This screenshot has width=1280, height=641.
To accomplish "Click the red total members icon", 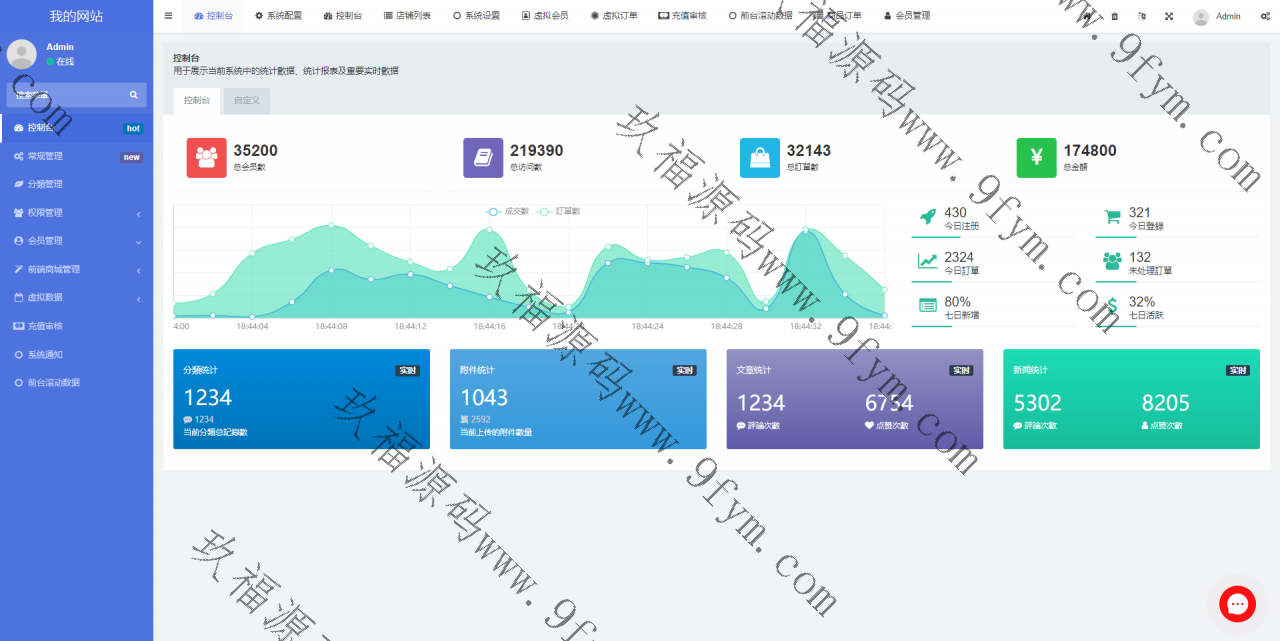I will pos(207,158).
